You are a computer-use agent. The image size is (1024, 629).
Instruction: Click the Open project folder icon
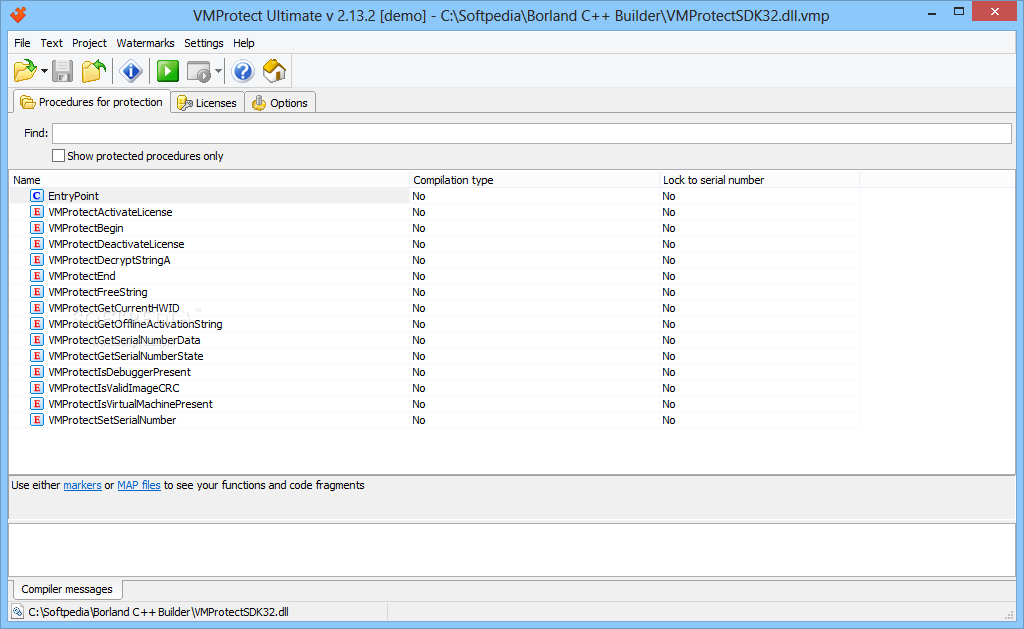tap(25, 71)
